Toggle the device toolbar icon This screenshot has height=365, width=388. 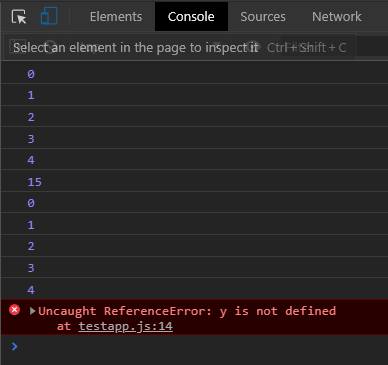49,16
